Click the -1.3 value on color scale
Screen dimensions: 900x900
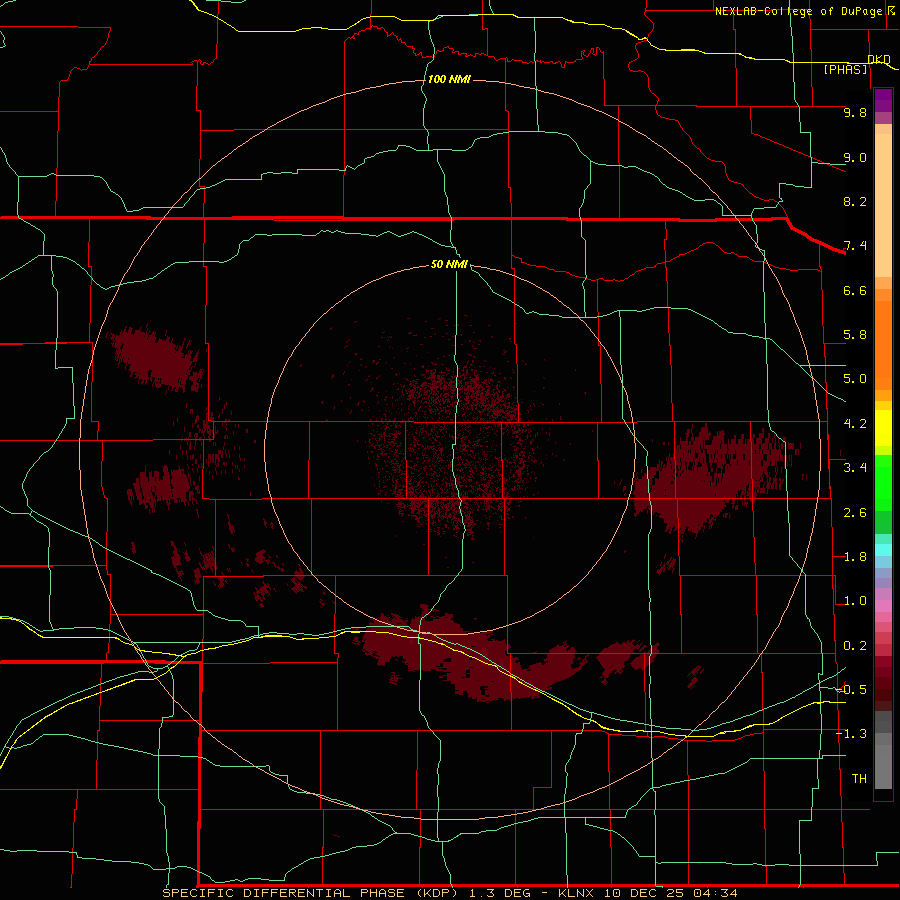pos(851,734)
